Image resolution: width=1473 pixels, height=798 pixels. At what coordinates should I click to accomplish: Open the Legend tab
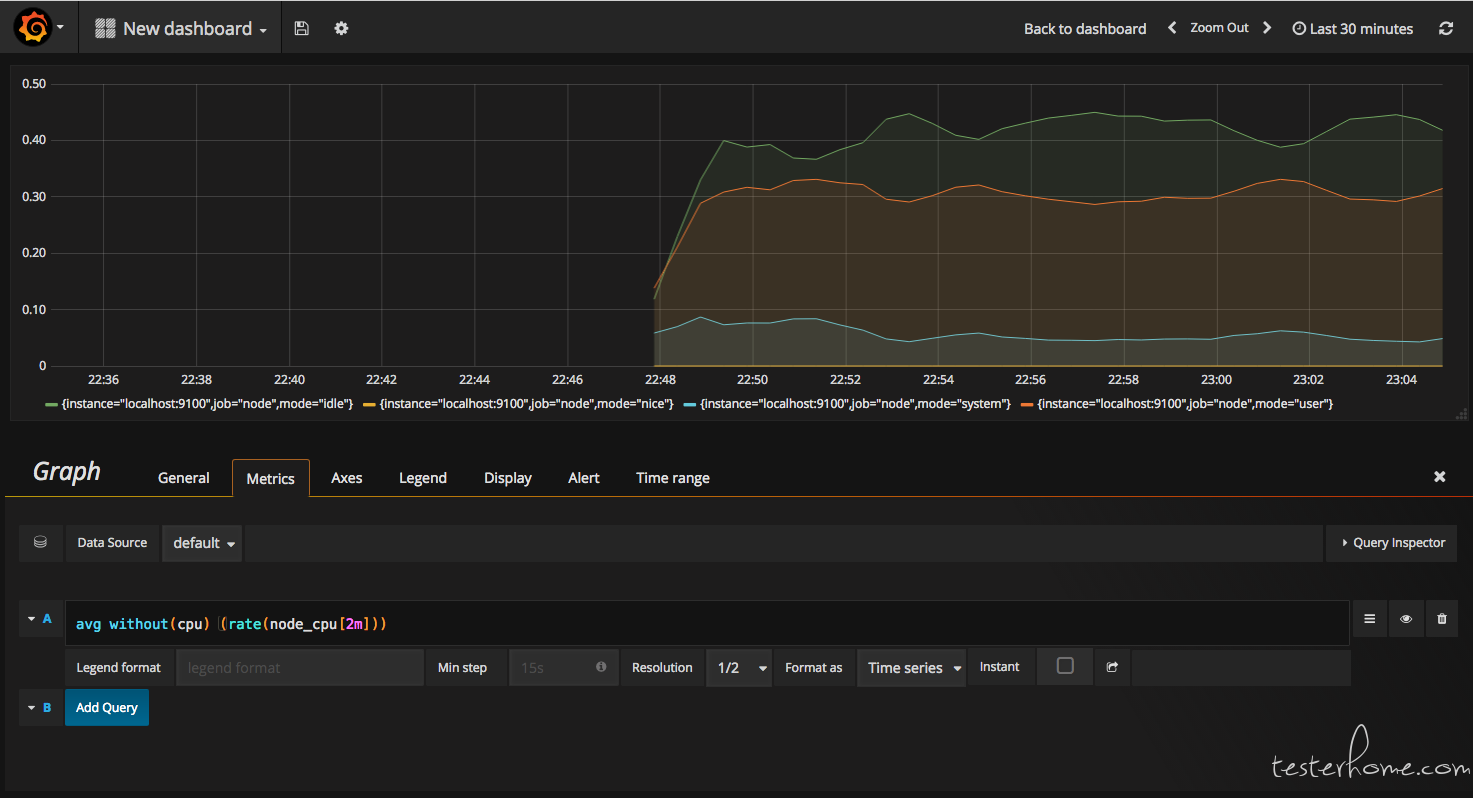point(423,477)
